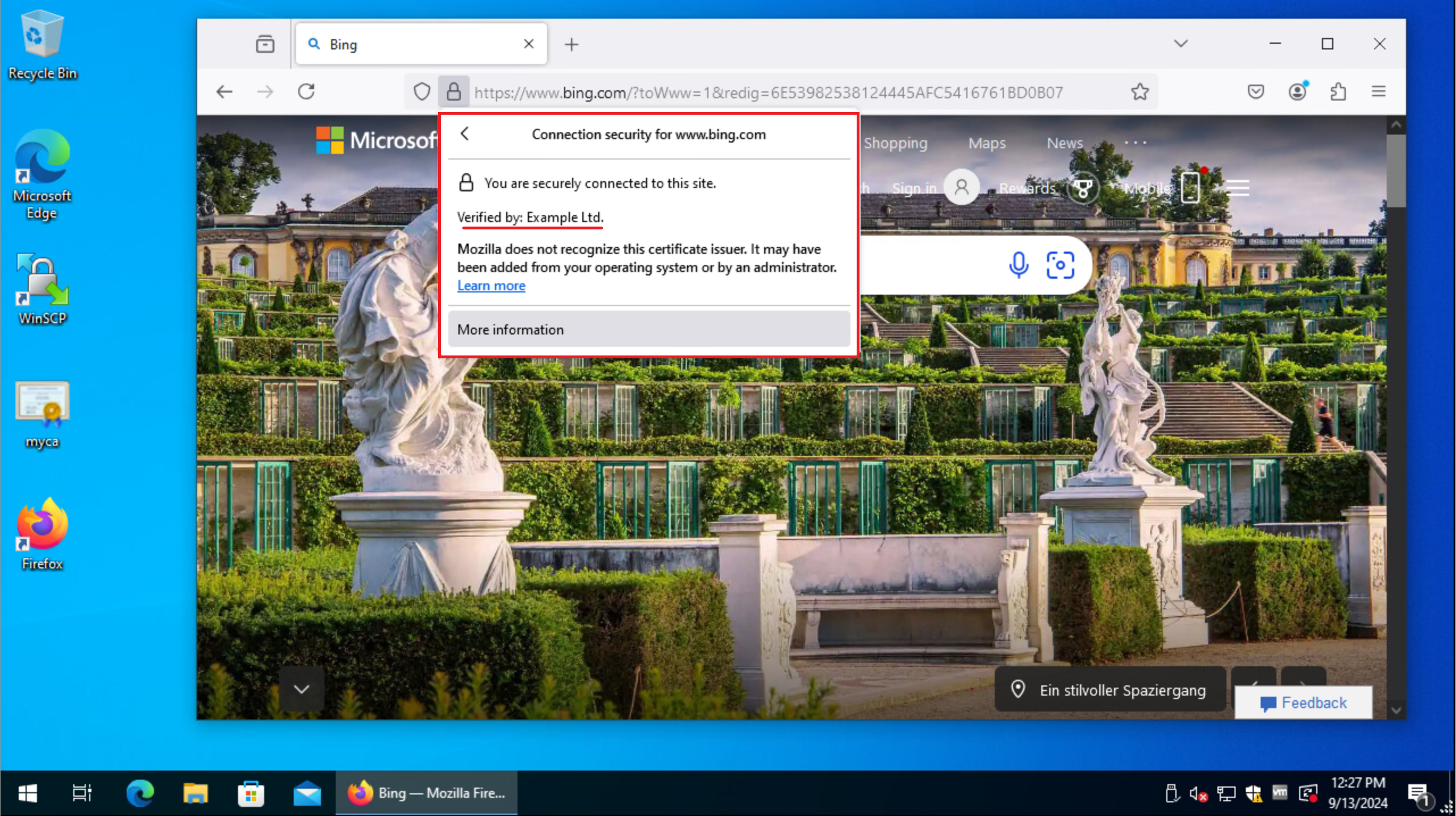Image resolution: width=1456 pixels, height=816 pixels.
Task: Open File Explorer from the taskbar
Action: click(195, 793)
